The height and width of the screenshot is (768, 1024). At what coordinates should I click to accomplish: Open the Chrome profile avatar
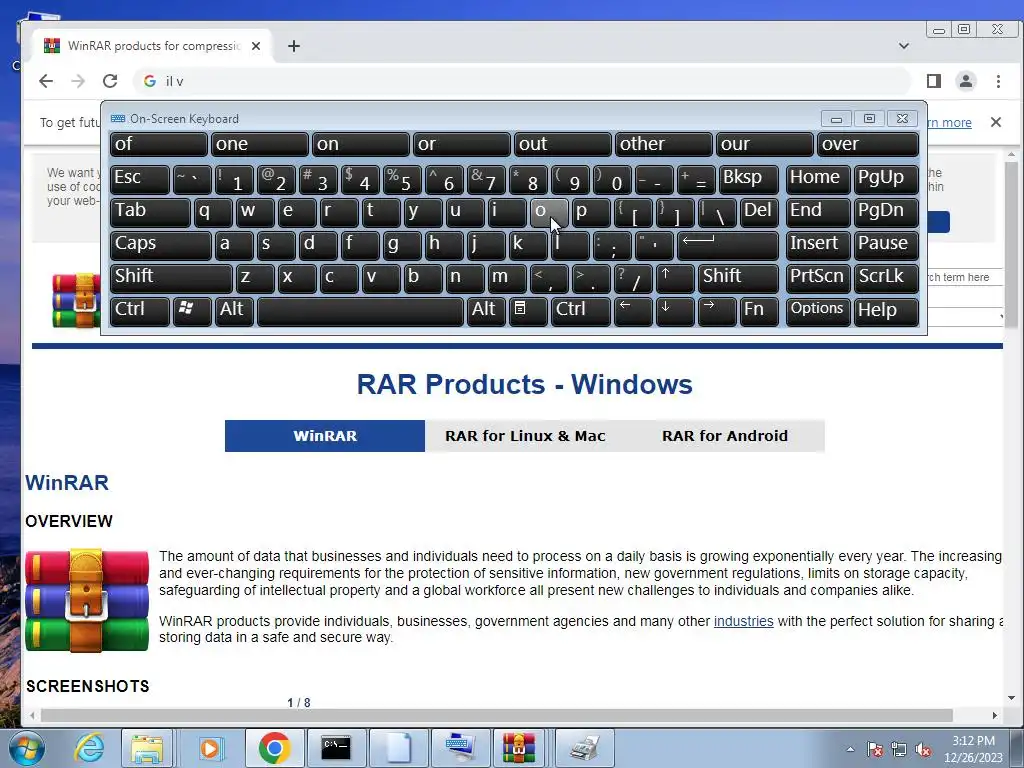point(965,81)
